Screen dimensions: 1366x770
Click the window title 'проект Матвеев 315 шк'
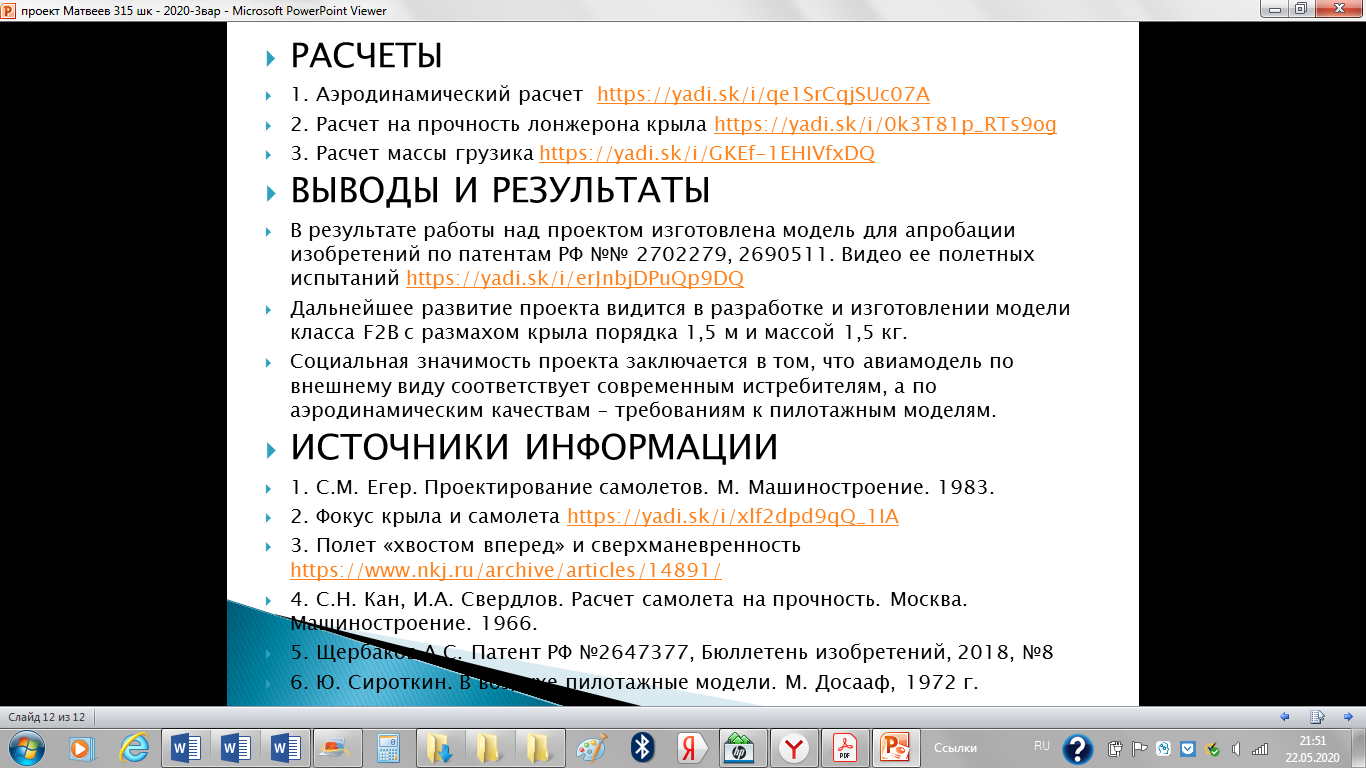[203, 10]
